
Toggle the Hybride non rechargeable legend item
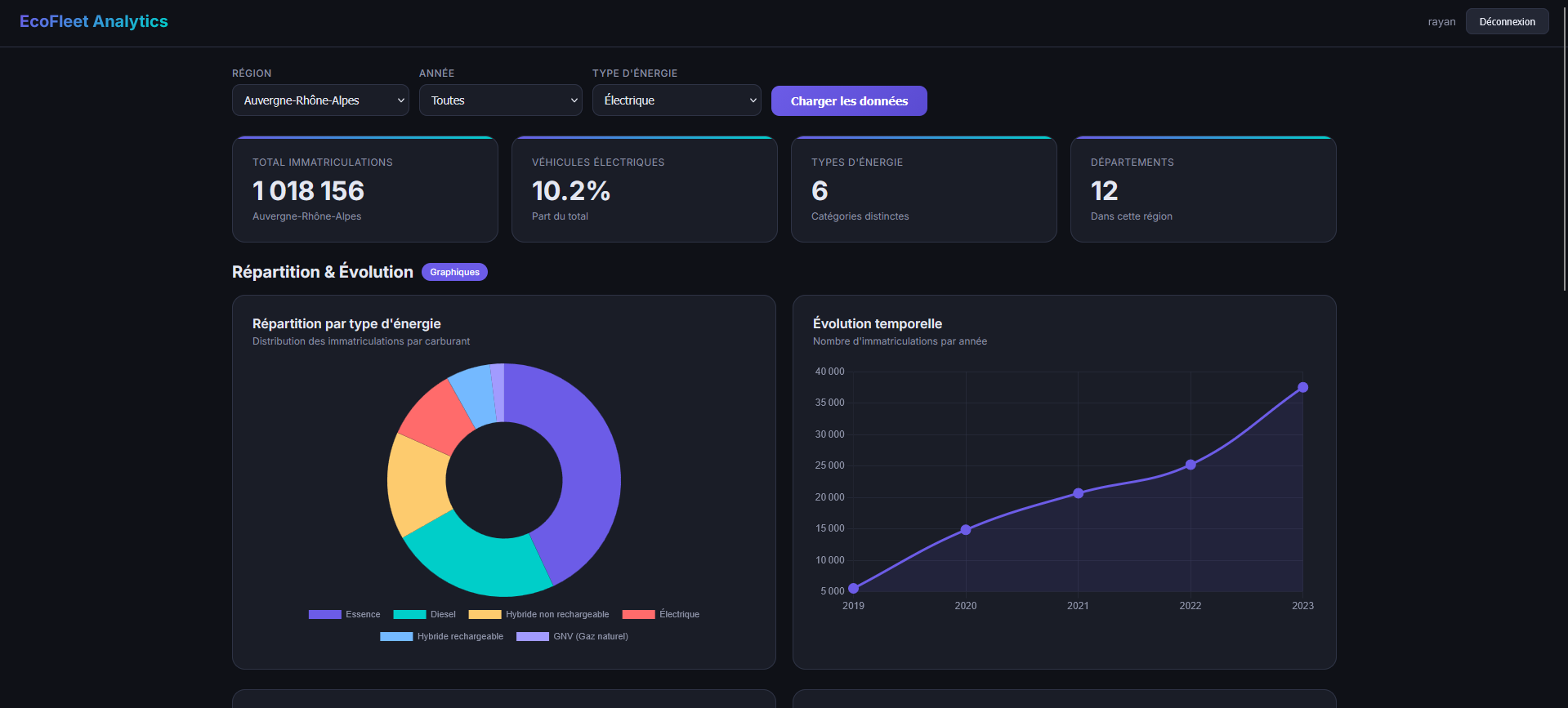point(538,614)
